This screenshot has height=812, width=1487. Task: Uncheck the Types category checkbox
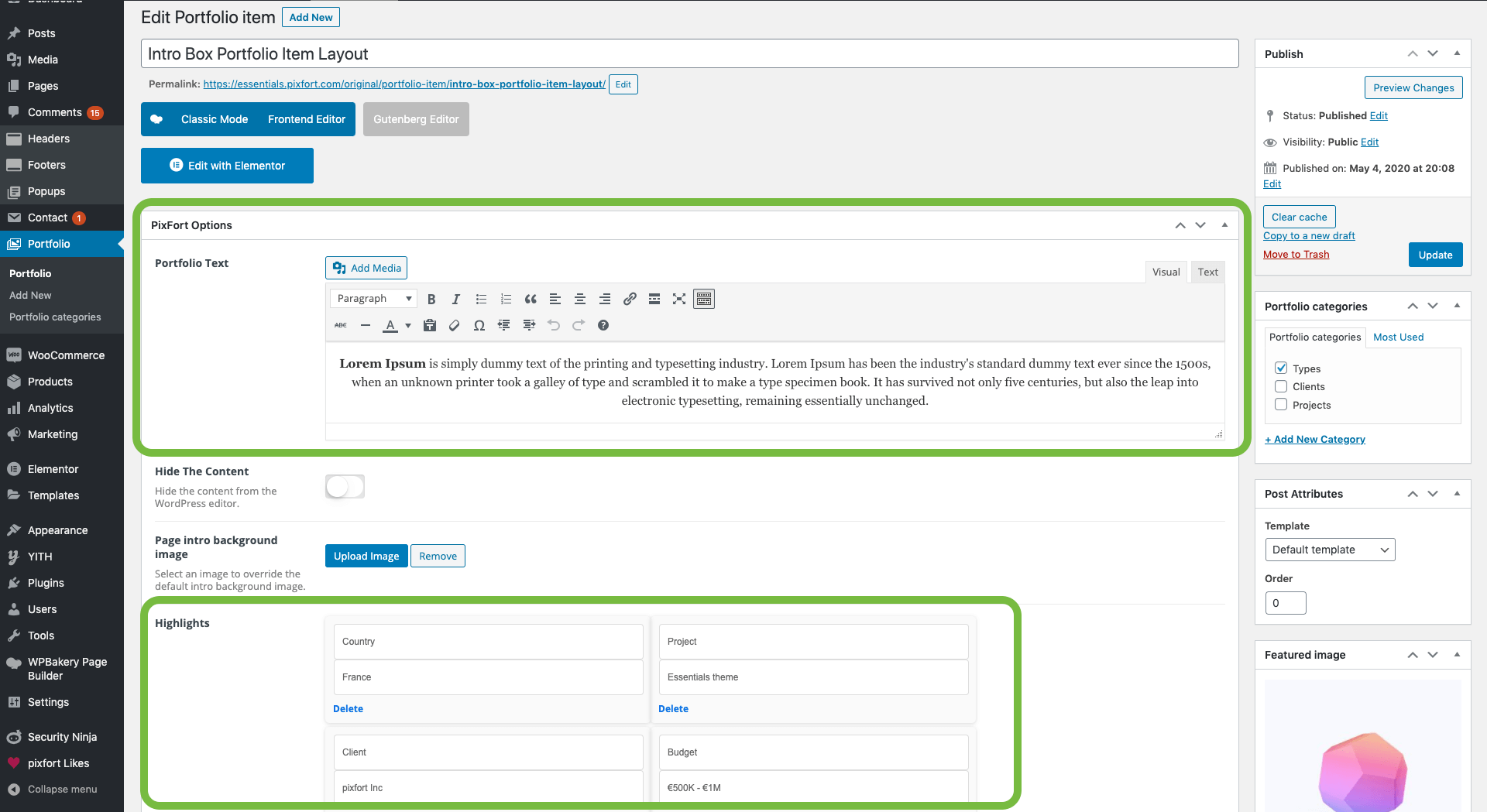pyautogui.click(x=1281, y=368)
